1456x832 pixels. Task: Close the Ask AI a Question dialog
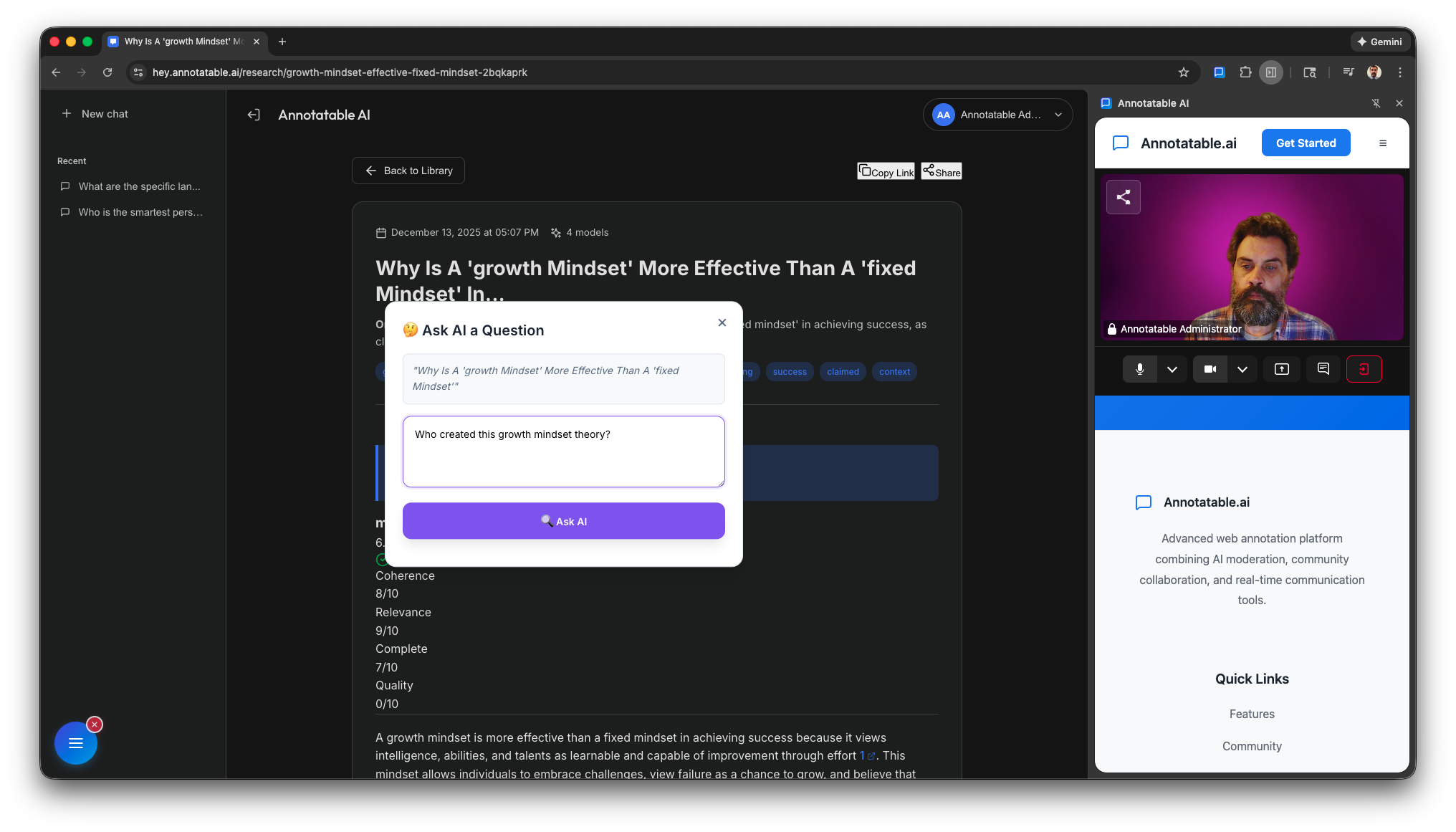(722, 322)
